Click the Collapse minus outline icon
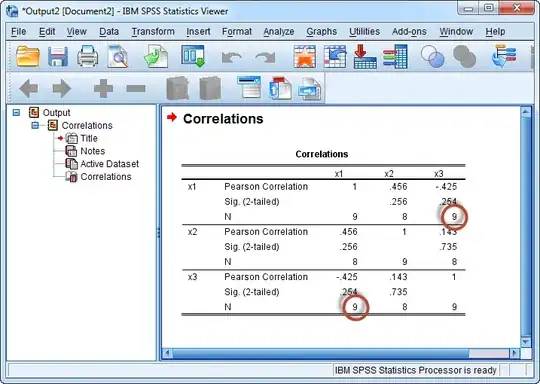 [136, 89]
